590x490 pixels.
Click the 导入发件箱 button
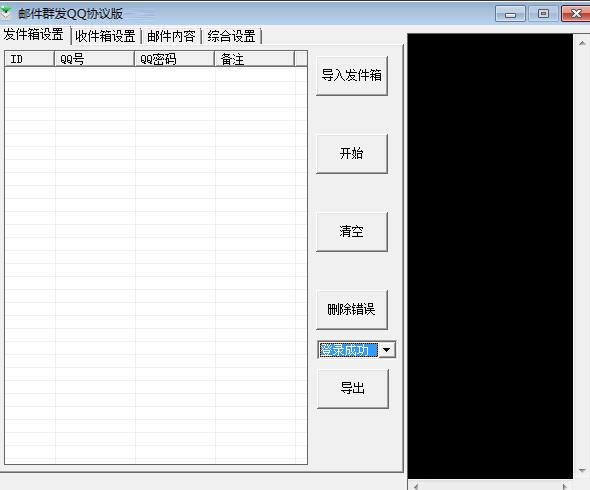[352, 76]
